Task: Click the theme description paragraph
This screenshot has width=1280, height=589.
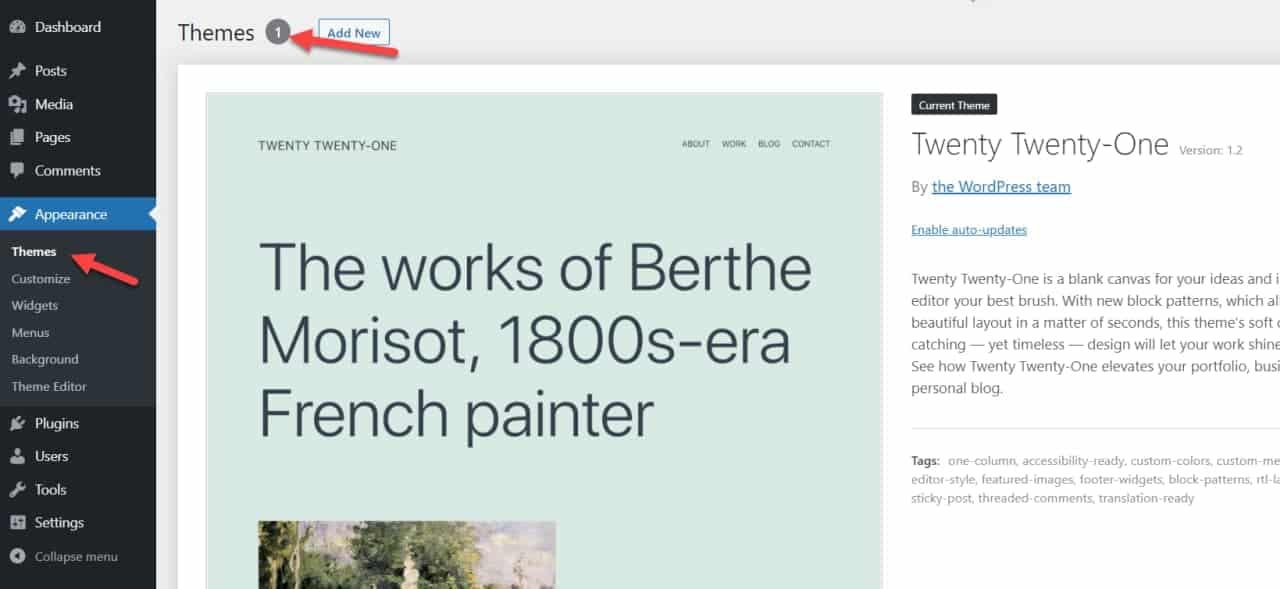Action: point(1095,333)
